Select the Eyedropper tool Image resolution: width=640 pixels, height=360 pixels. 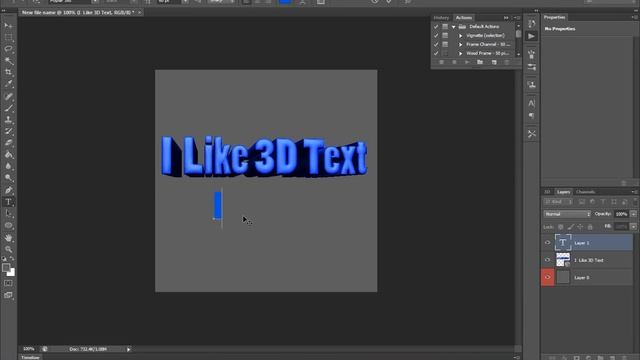[x=8, y=84]
